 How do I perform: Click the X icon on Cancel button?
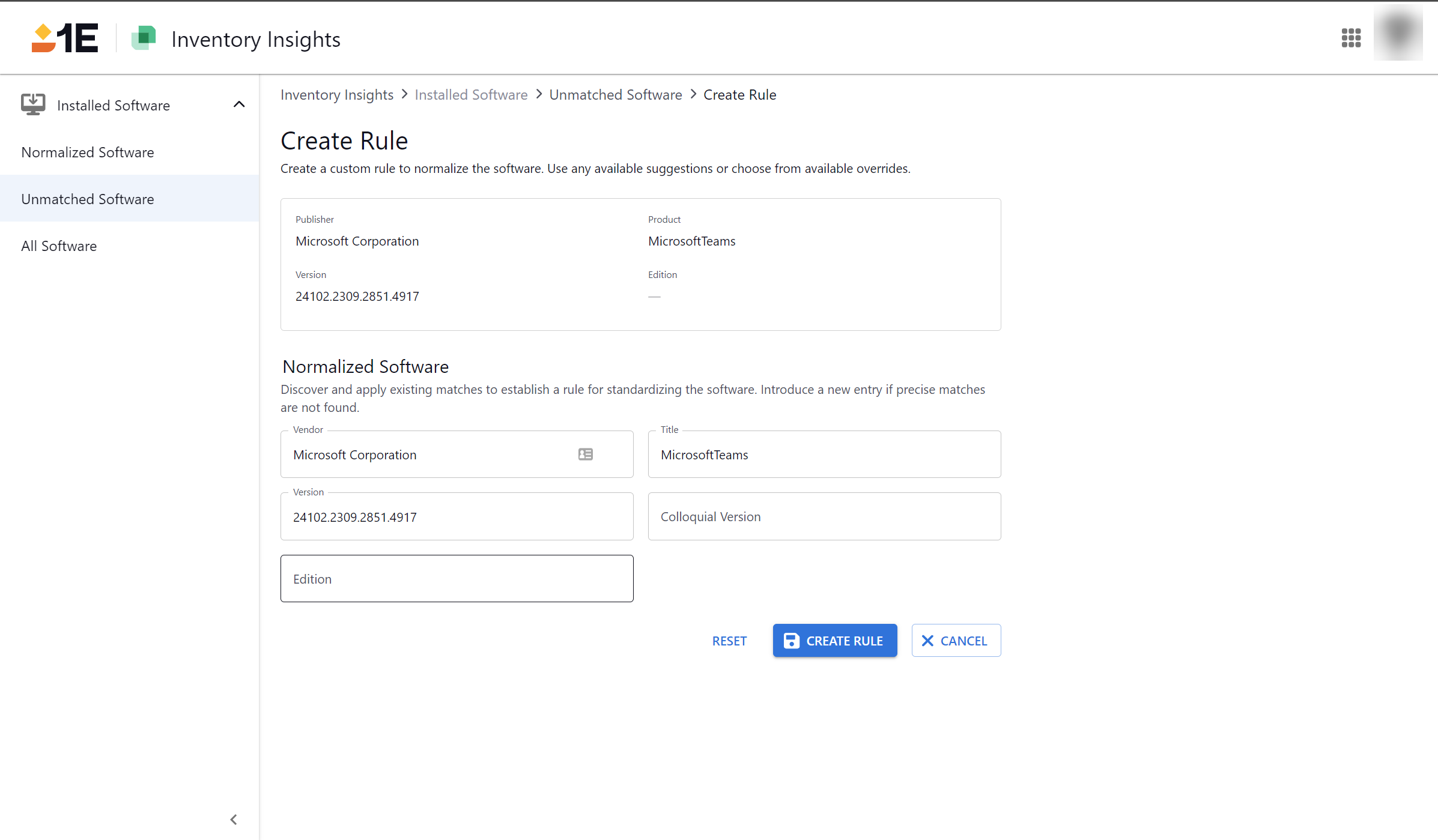(927, 641)
